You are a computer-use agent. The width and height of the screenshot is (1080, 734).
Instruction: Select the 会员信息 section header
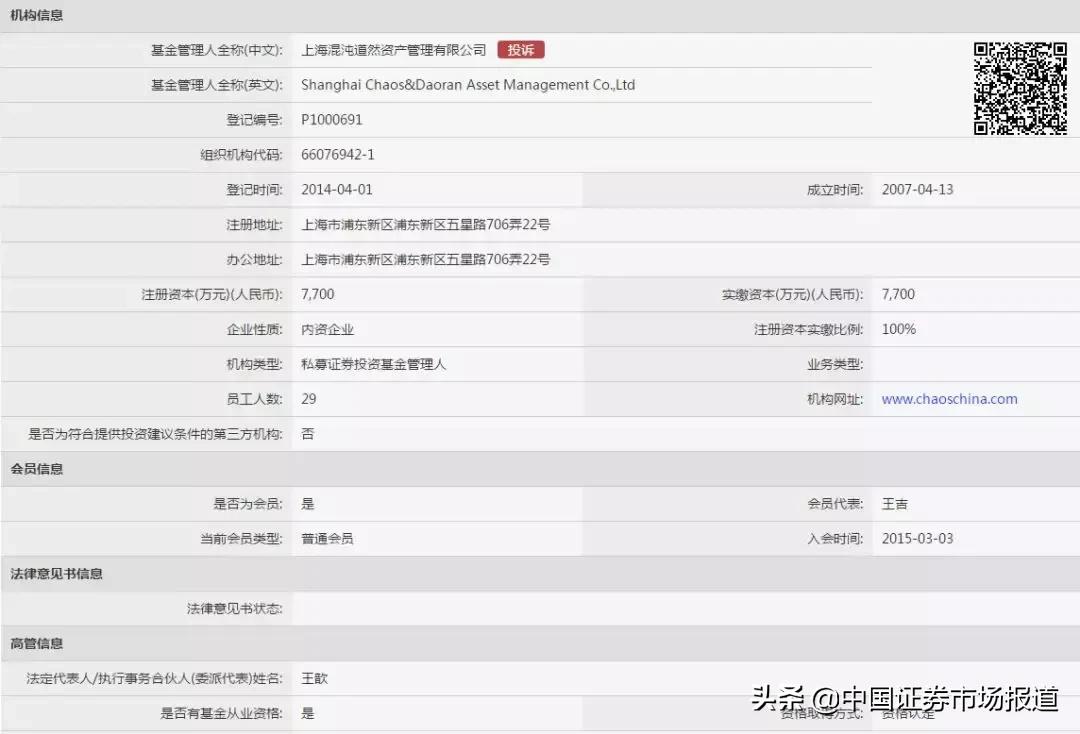click(x=37, y=468)
